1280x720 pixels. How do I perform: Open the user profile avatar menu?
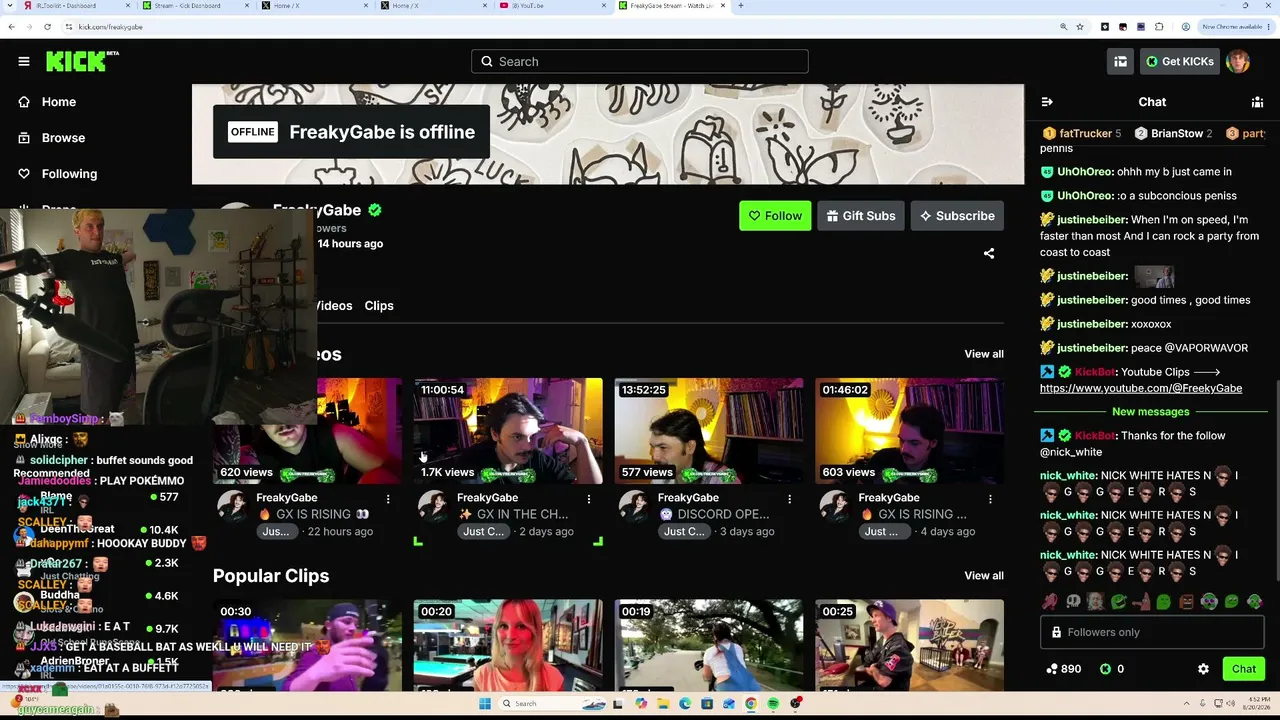1238,61
